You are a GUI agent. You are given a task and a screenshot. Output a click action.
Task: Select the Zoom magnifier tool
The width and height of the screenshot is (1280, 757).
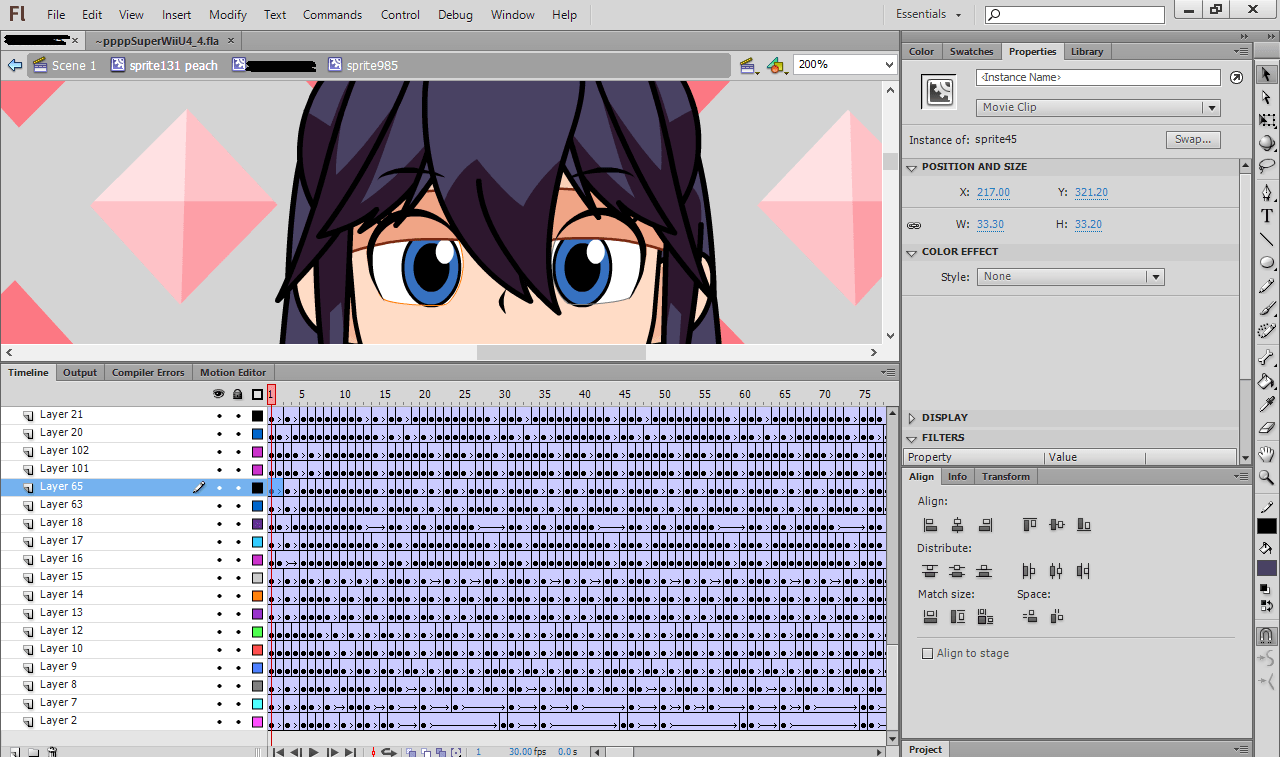(1266, 477)
